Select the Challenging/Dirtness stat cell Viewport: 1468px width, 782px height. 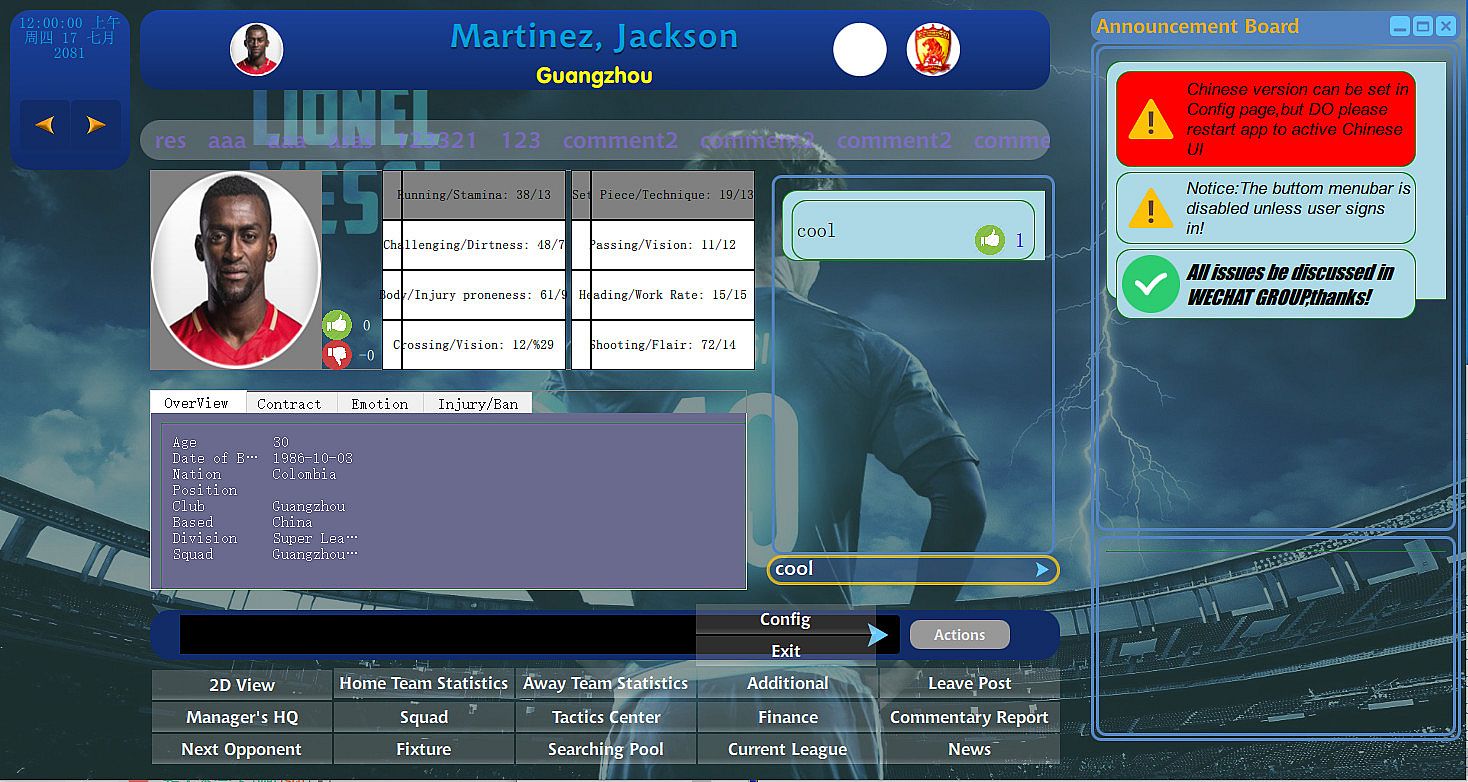(474, 245)
